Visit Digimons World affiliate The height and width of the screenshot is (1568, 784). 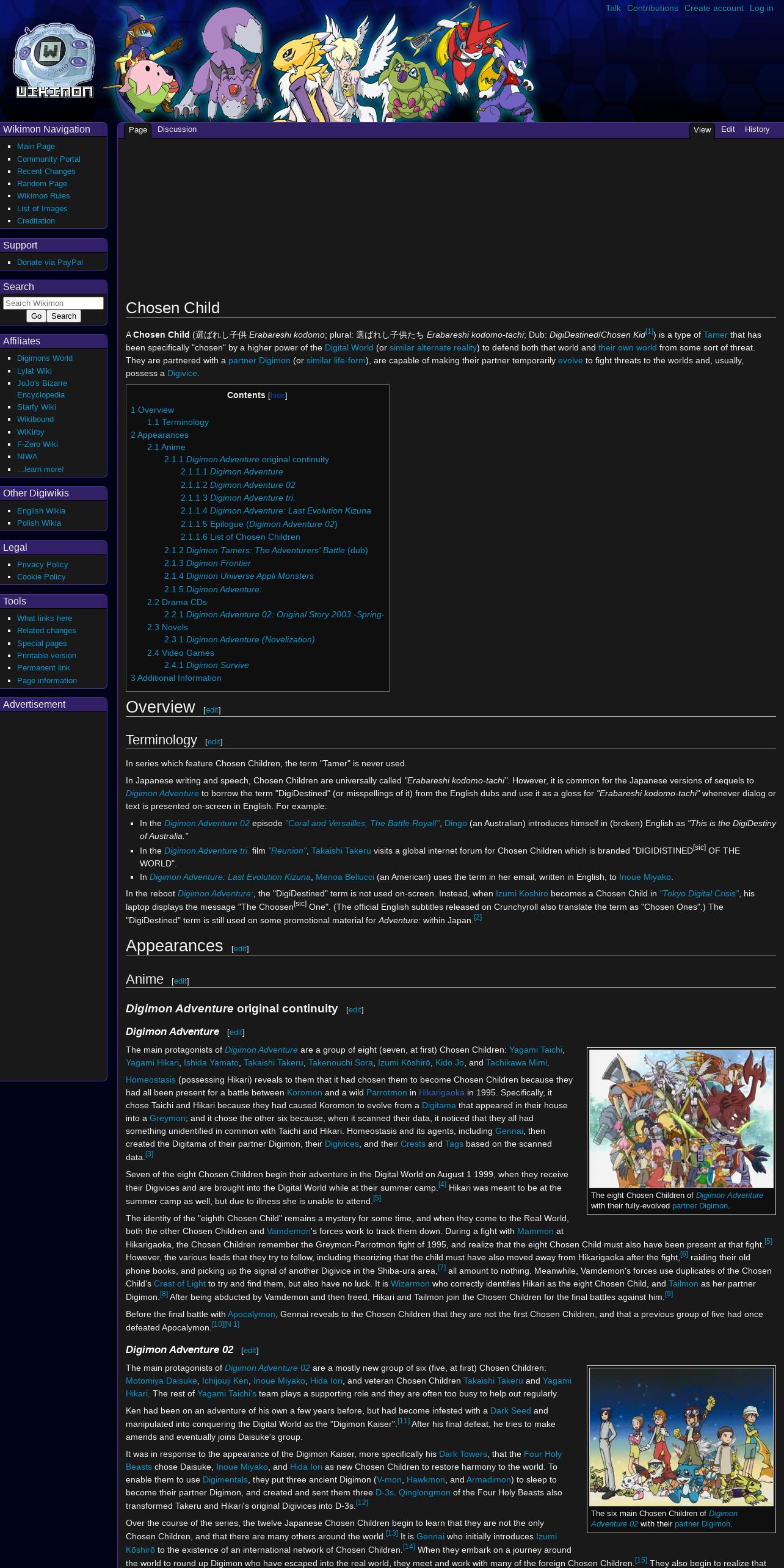(45, 358)
